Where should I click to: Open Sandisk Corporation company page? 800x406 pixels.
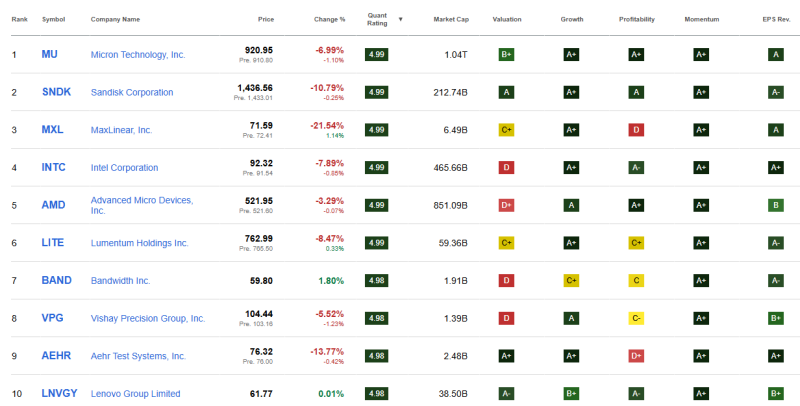point(132,92)
